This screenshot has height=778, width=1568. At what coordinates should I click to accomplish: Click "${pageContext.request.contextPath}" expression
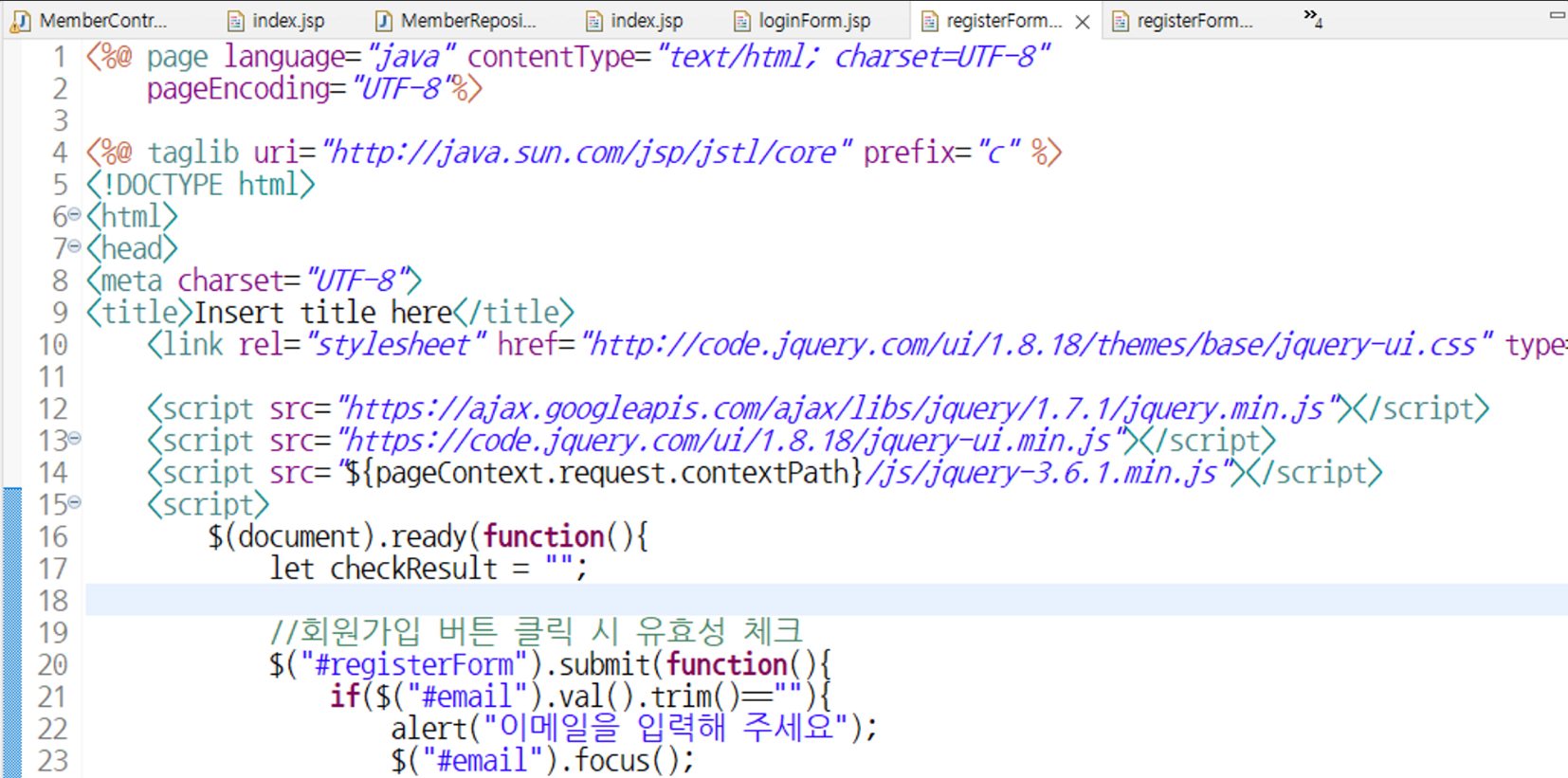point(603,473)
